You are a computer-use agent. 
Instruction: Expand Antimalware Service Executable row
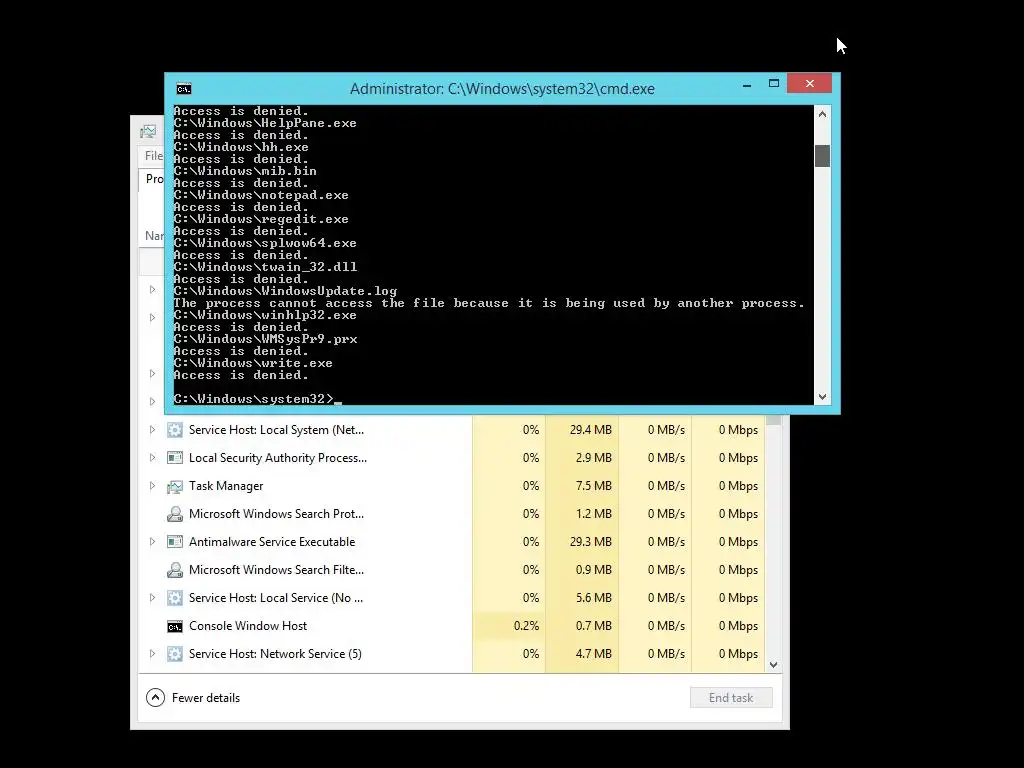[x=152, y=542]
